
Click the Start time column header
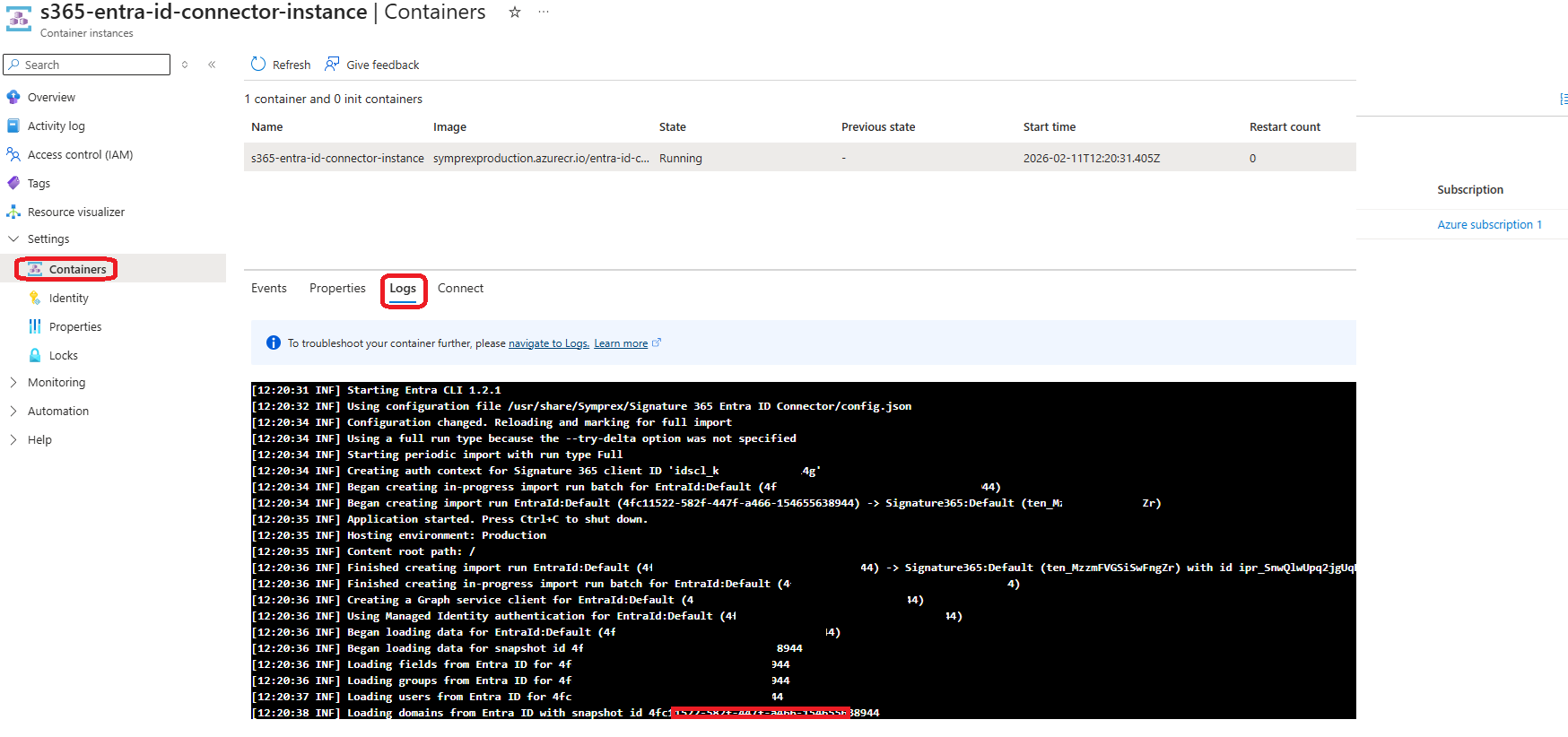click(x=1050, y=126)
